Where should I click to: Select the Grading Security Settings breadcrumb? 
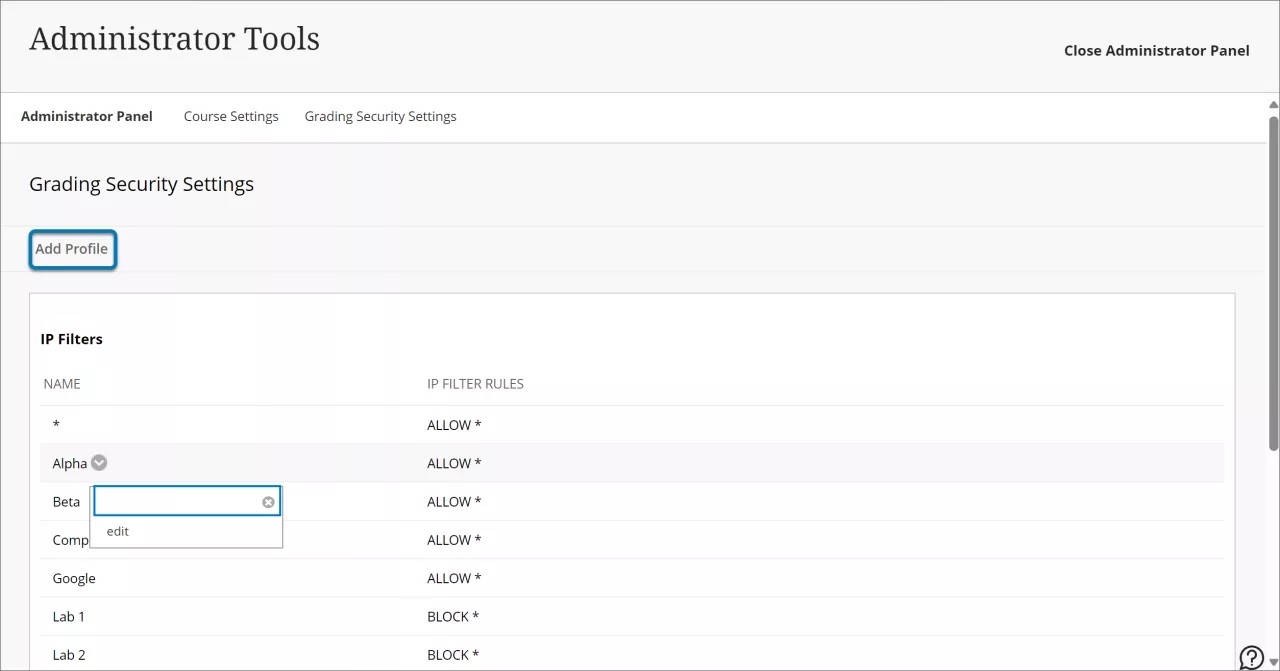[380, 116]
